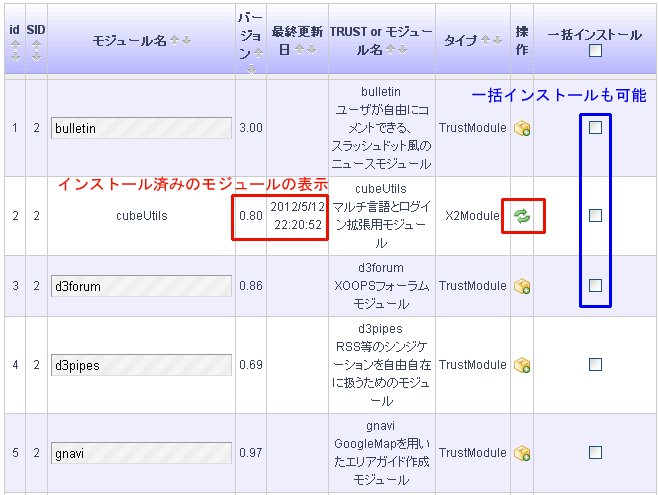Sort 最終更新日 column with up arrow

[x=299, y=49]
